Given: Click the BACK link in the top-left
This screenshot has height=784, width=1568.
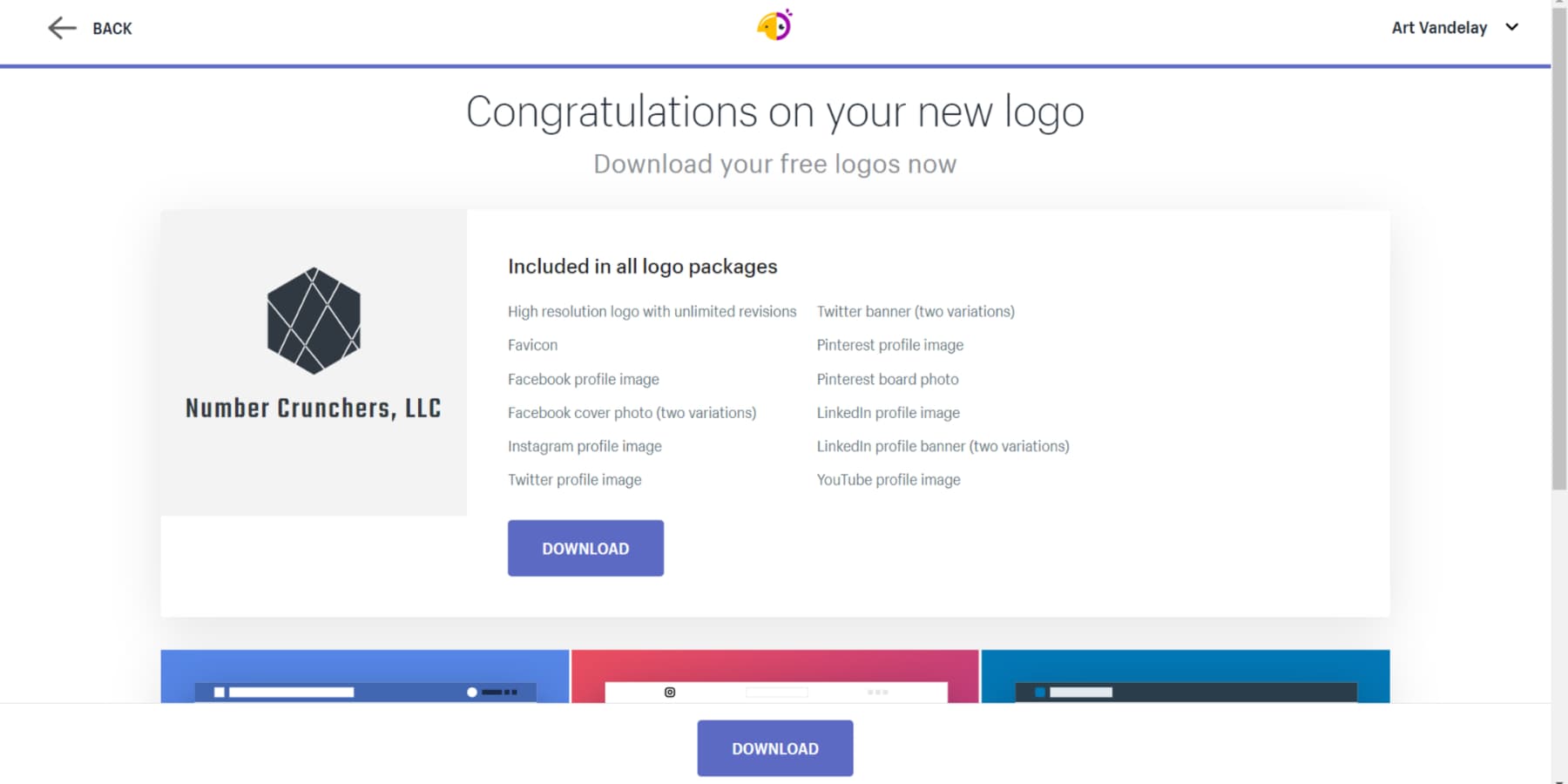Looking at the screenshot, I should tap(111, 28).
